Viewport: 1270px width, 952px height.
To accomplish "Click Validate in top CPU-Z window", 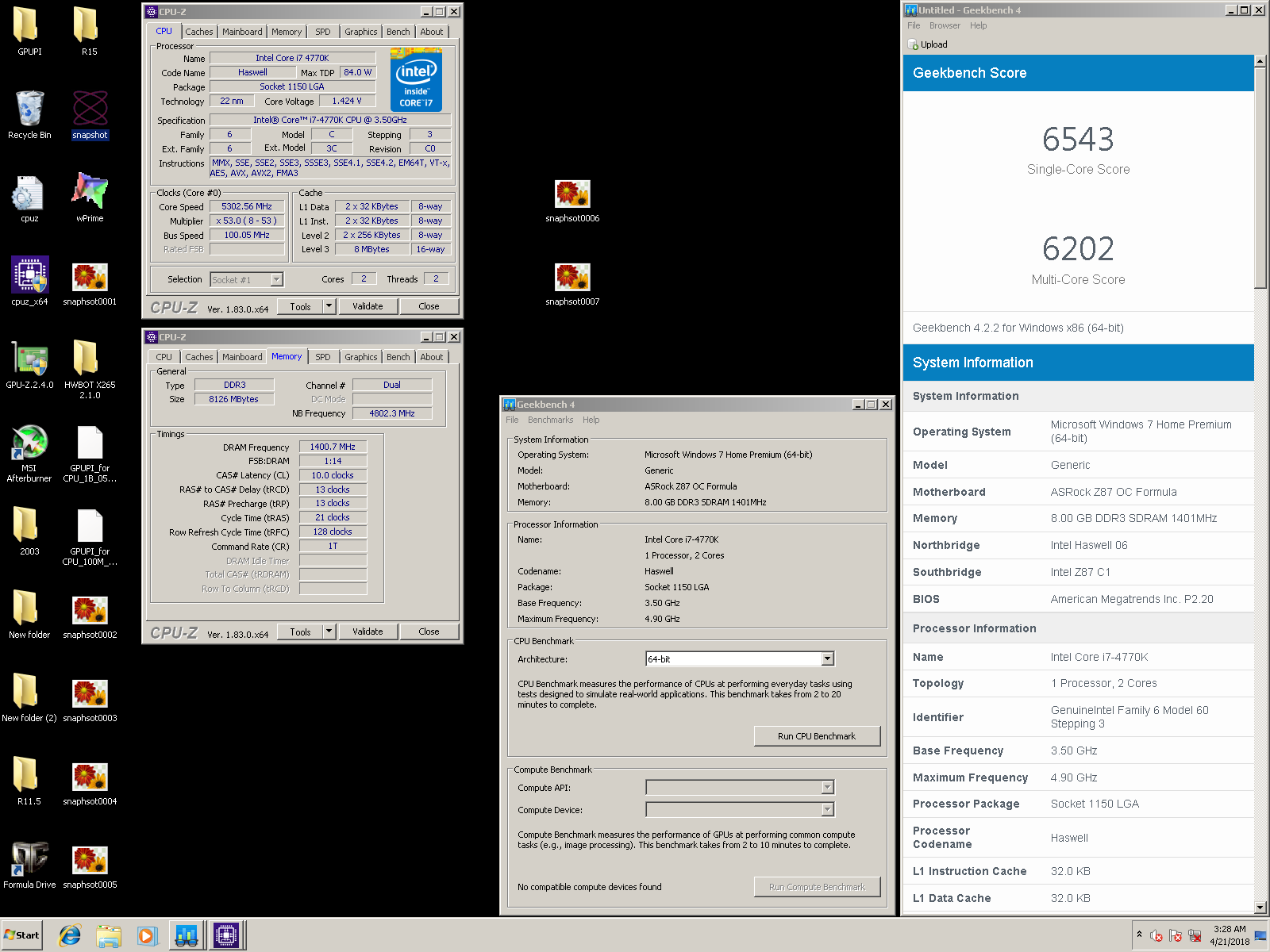I will click(x=368, y=306).
